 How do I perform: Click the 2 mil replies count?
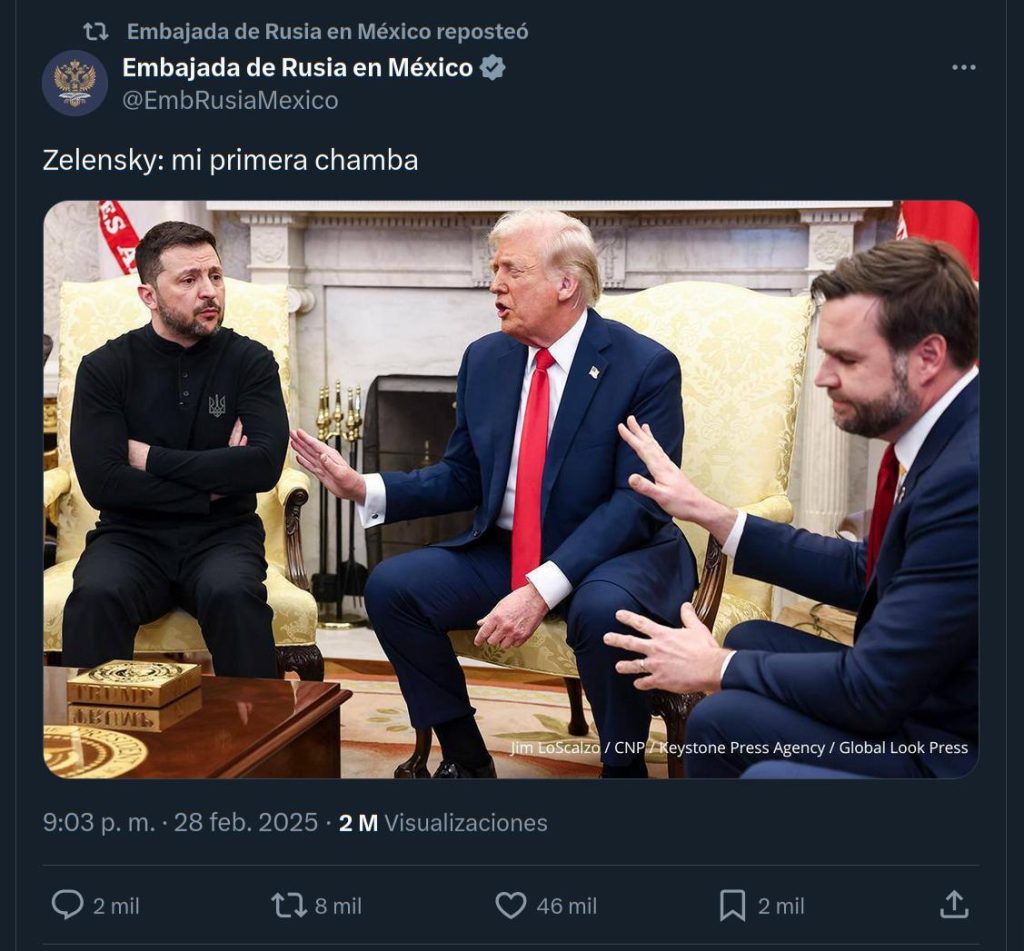[116, 906]
